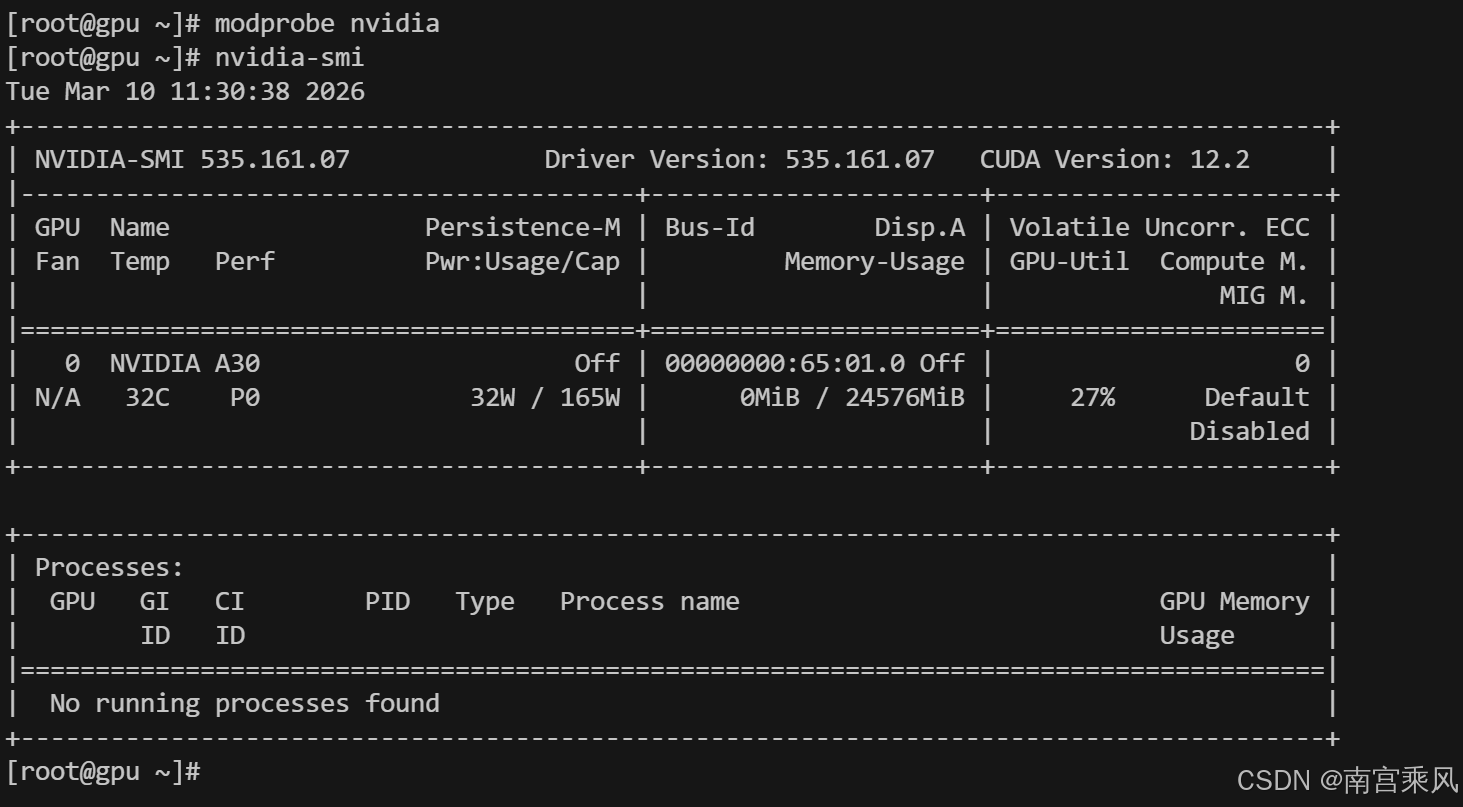This screenshot has width=1463, height=807.
Task: Click the memory reading '0MiB / 24576MiB'
Action: (852, 397)
